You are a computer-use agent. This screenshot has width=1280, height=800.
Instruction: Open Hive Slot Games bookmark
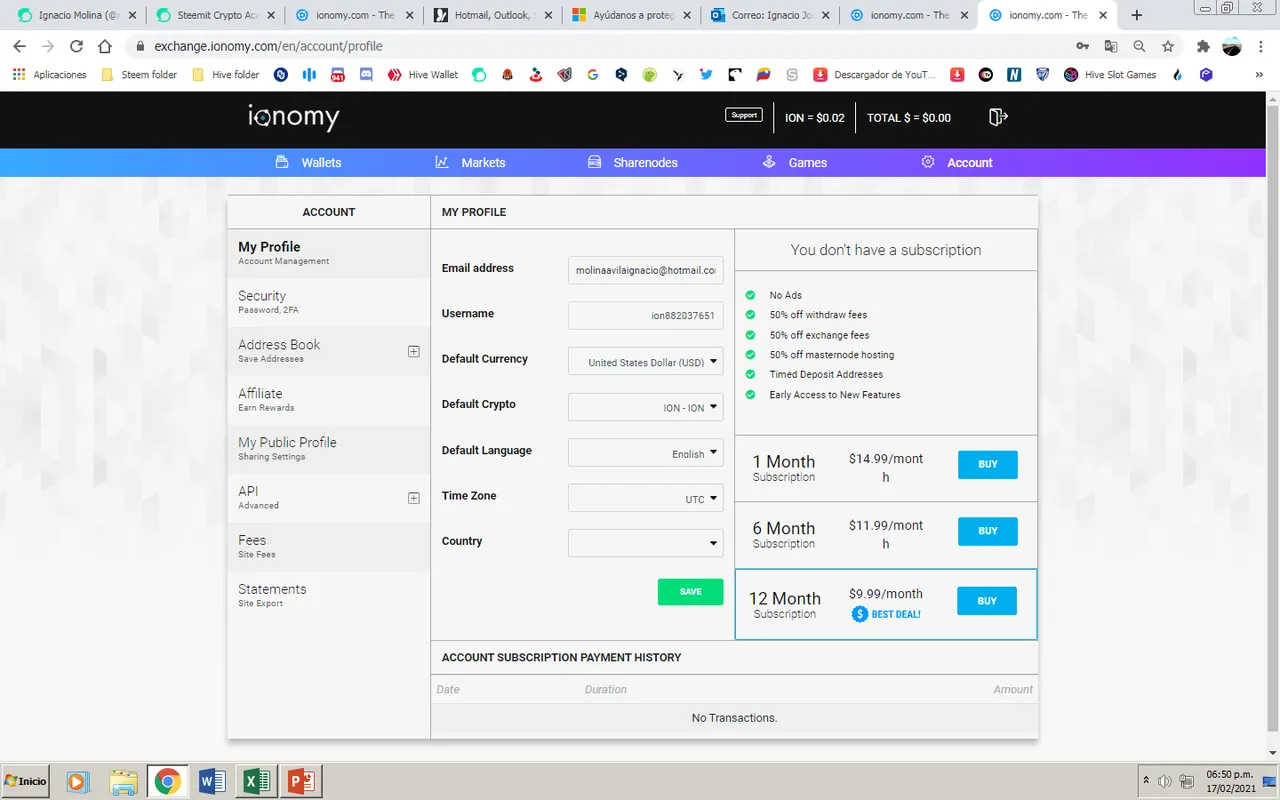point(1110,75)
